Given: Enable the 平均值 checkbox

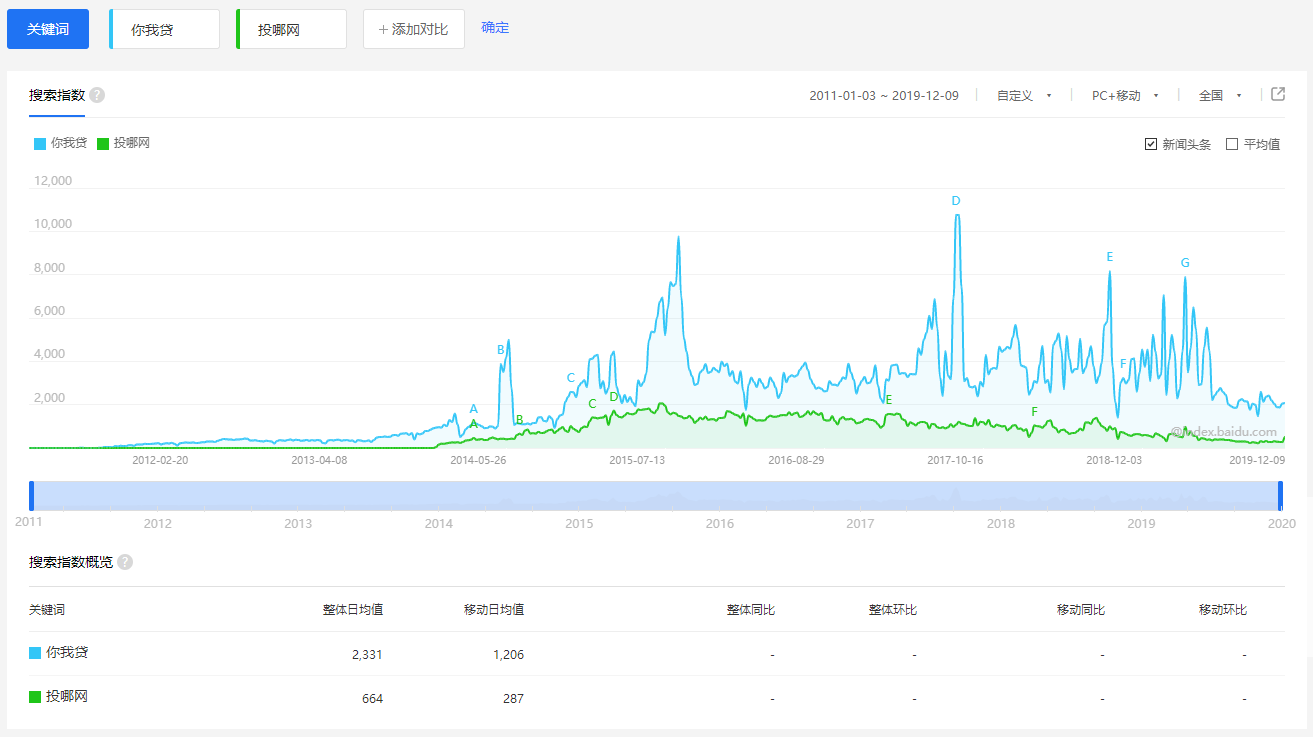Looking at the screenshot, I should point(1232,144).
